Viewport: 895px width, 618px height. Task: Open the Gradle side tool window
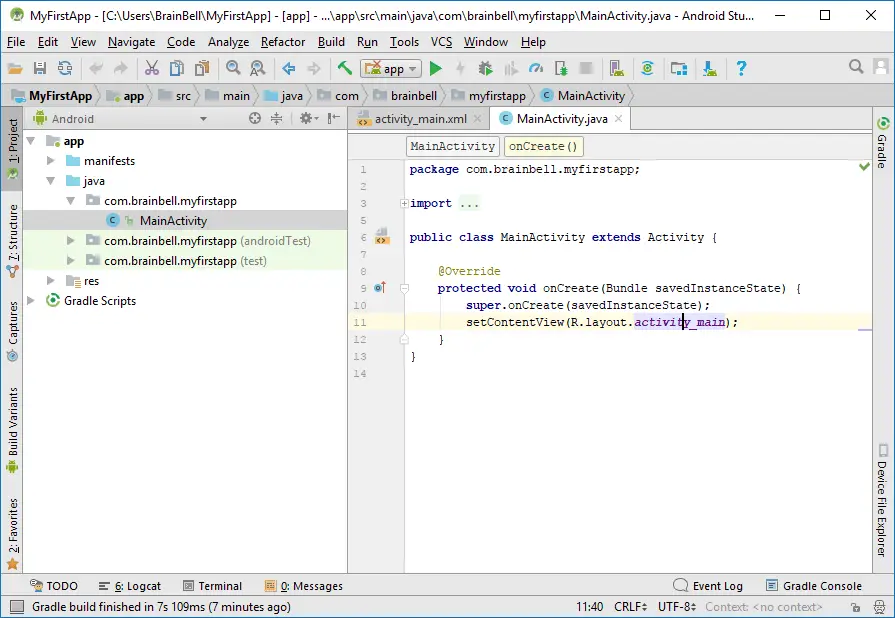tap(882, 142)
